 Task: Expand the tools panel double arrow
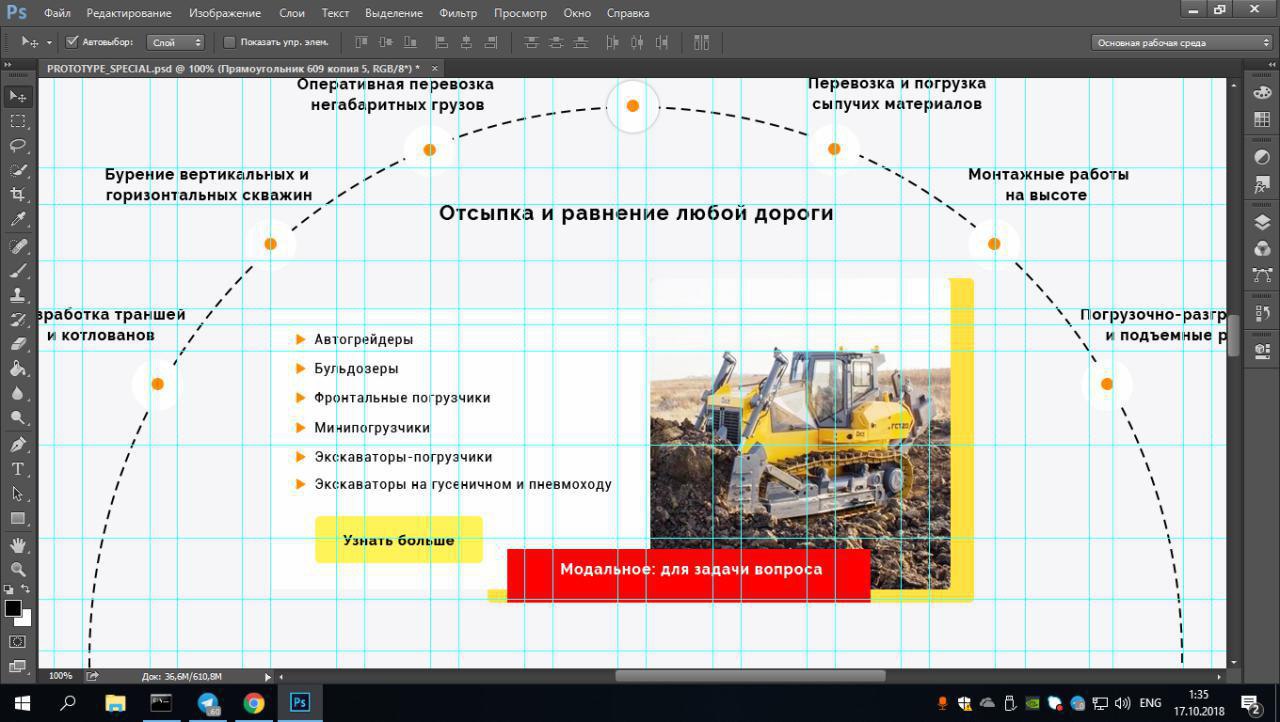point(10,65)
